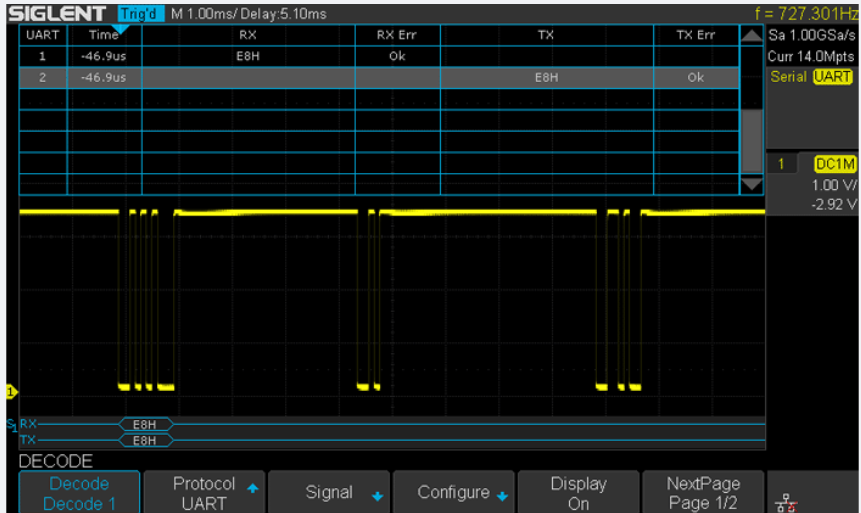
Task: Click the Ok value in TX Err column
Action: click(x=696, y=77)
